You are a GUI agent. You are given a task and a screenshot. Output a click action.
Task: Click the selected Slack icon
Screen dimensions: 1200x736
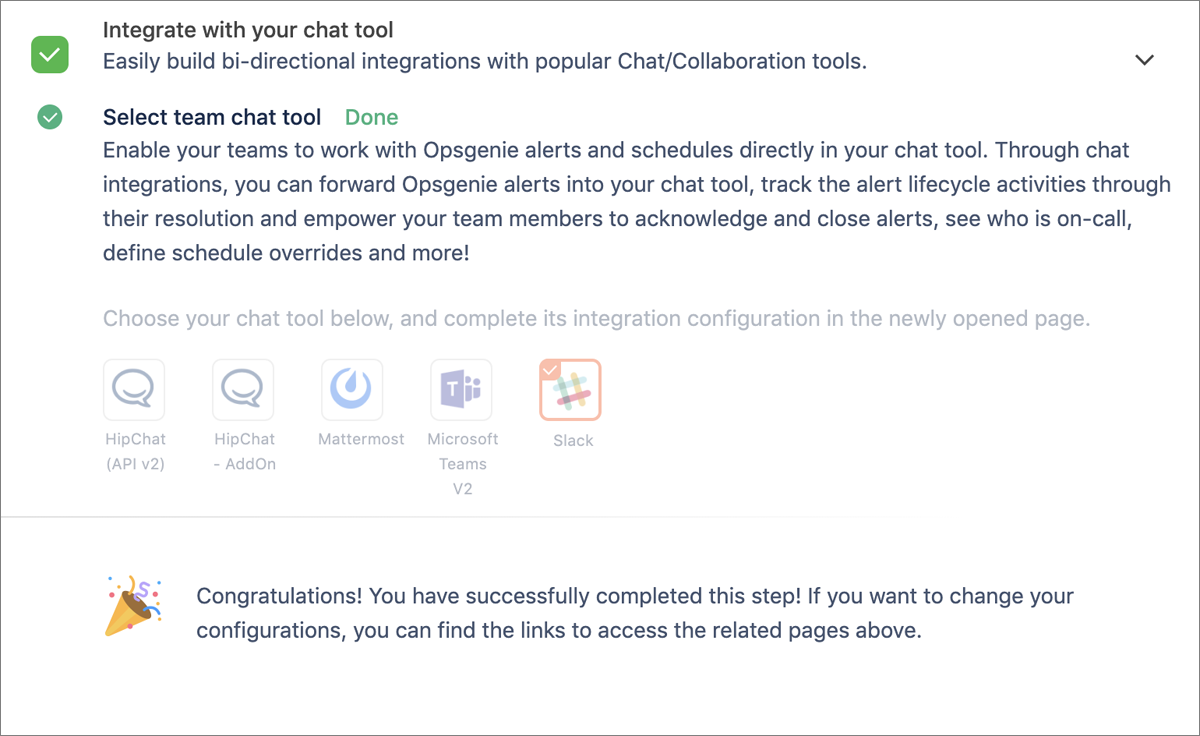pyautogui.click(x=570, y=389)
